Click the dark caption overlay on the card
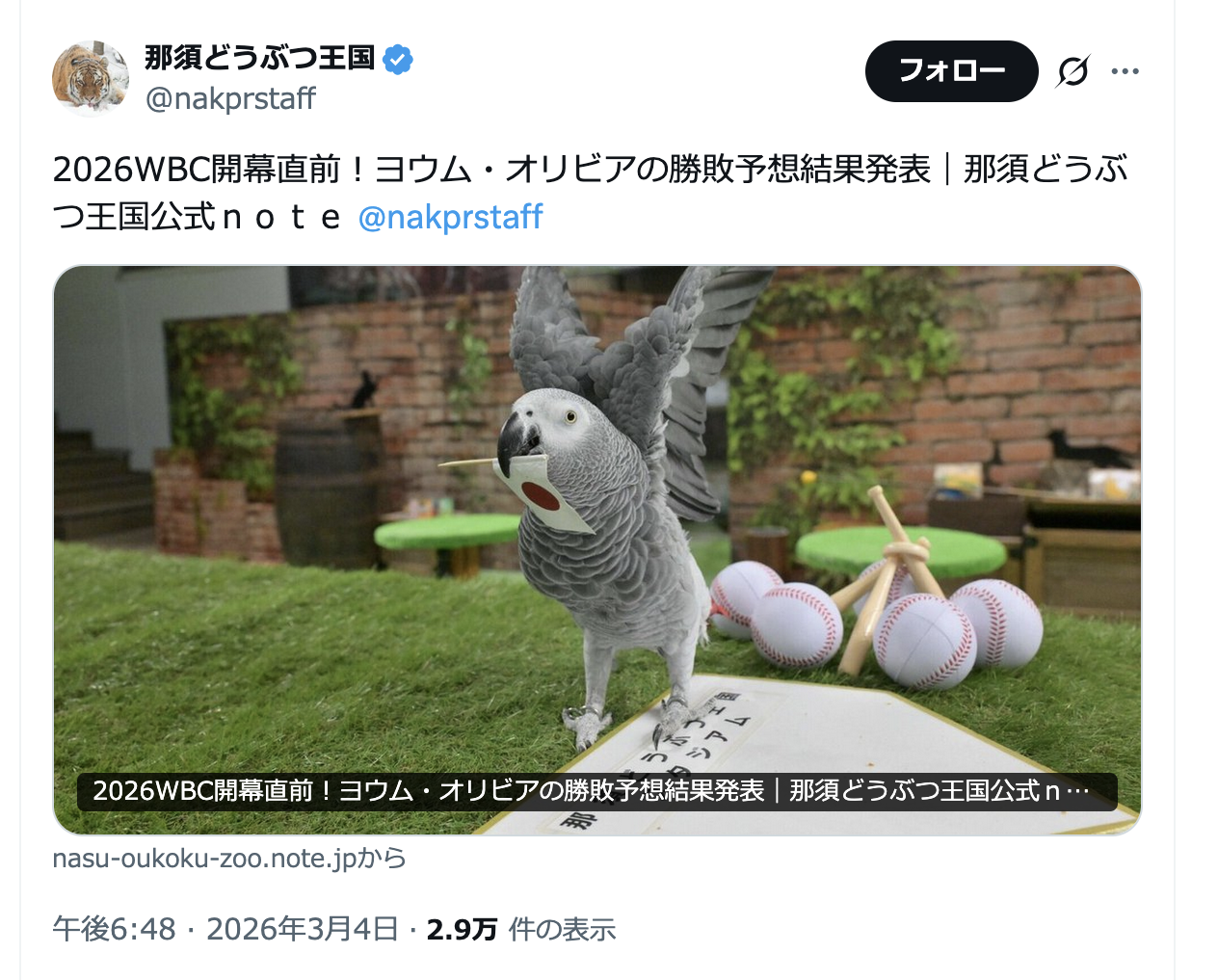The width and height of the screenshot is (1218, 980). click(x=596, y=791)
